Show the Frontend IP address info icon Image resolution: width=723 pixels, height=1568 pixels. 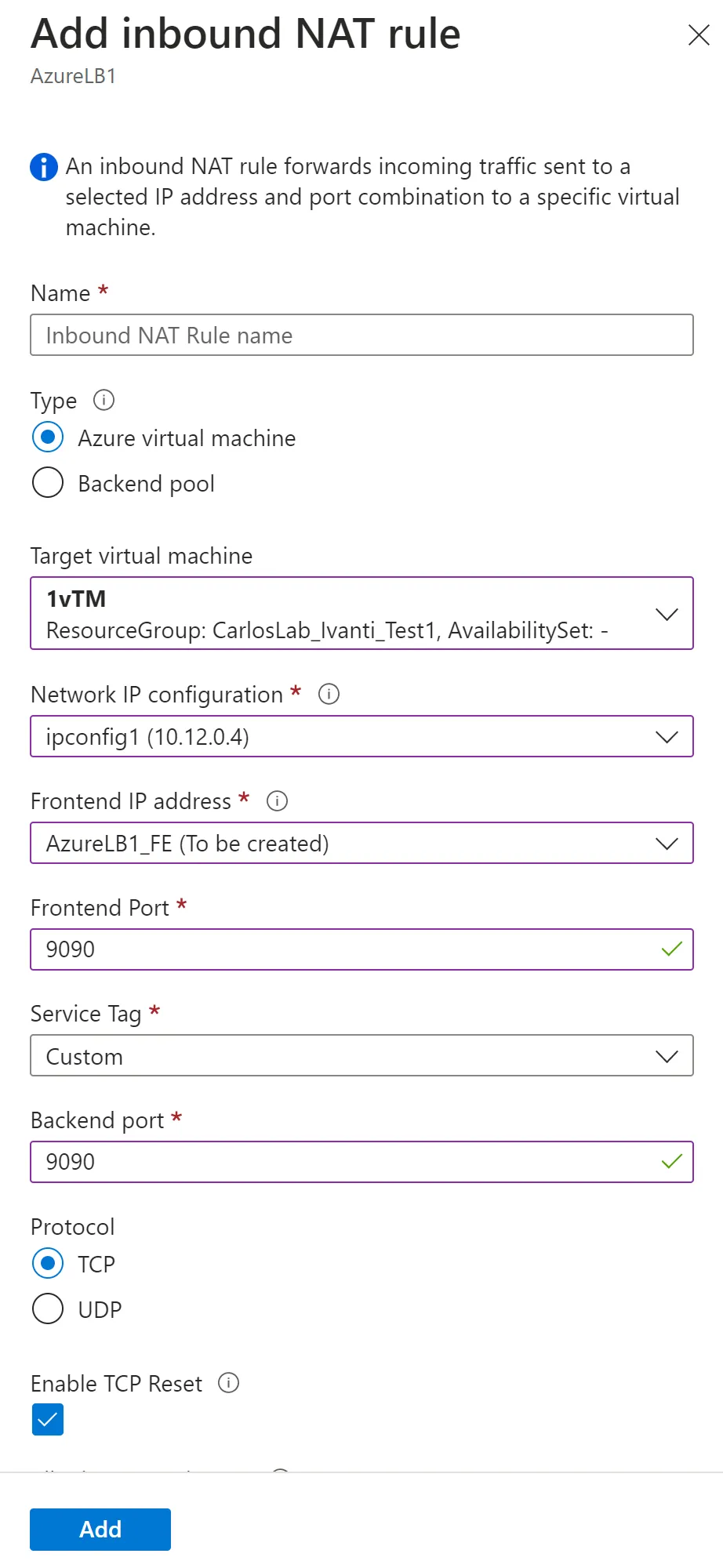(277, 800)
